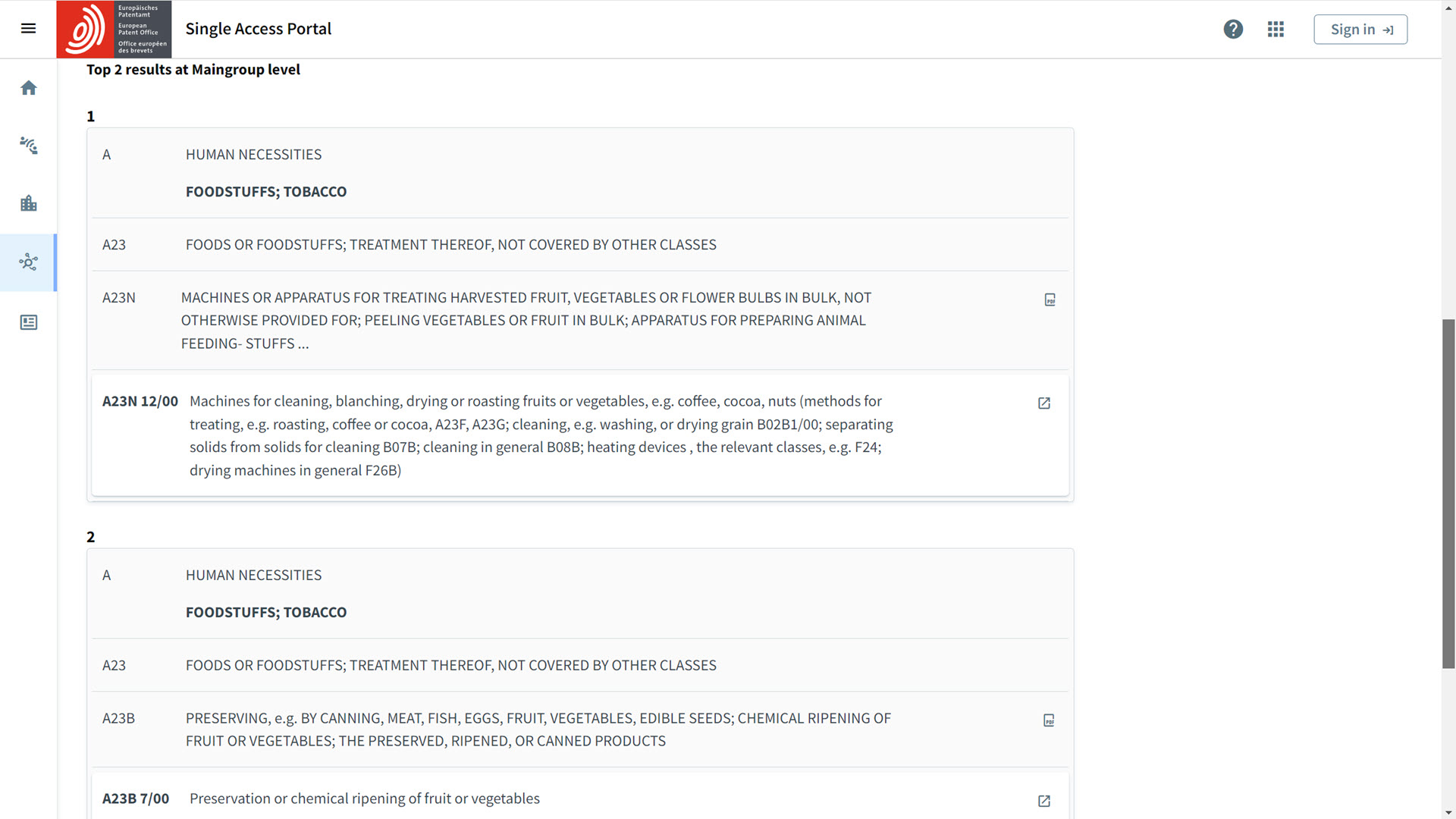
Task: Open the help question mark icon
Action: [x=1233, y=29]
